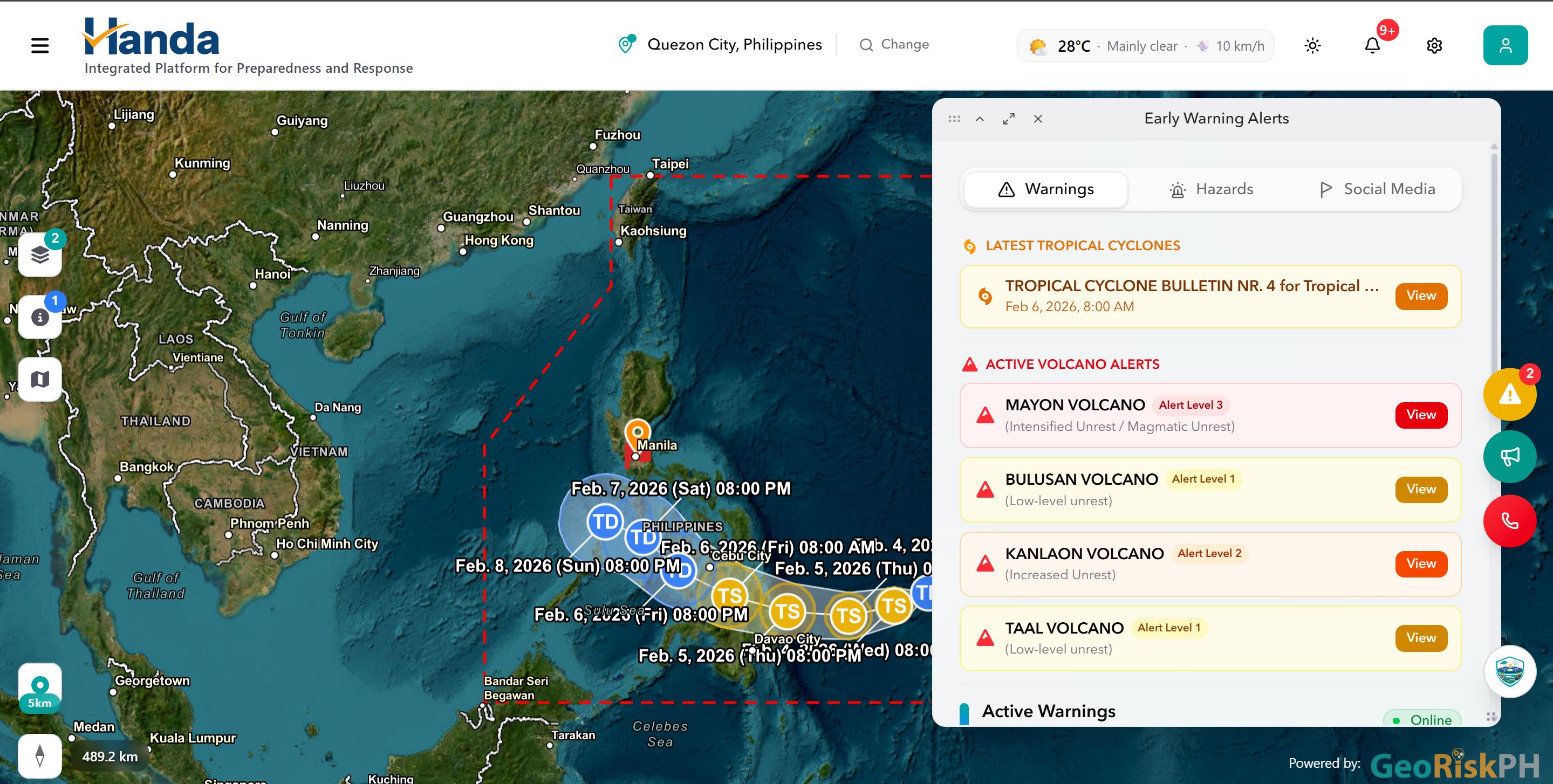Open the map info button

pos(40,317)
